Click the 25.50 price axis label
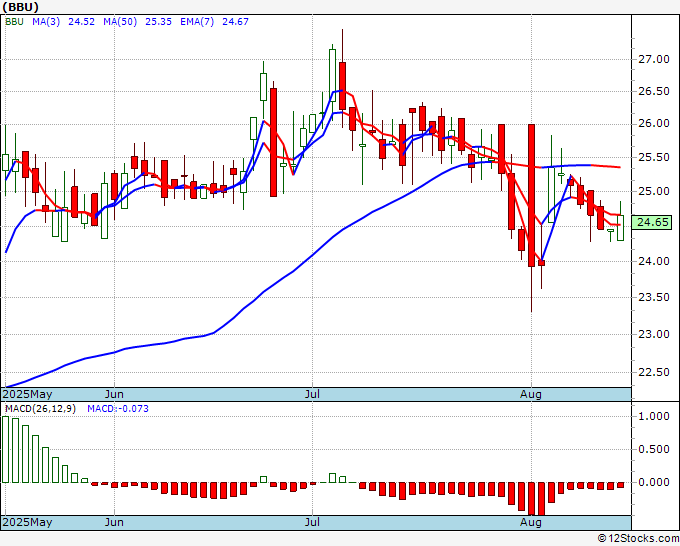680x546 pixels. point(654,157)
